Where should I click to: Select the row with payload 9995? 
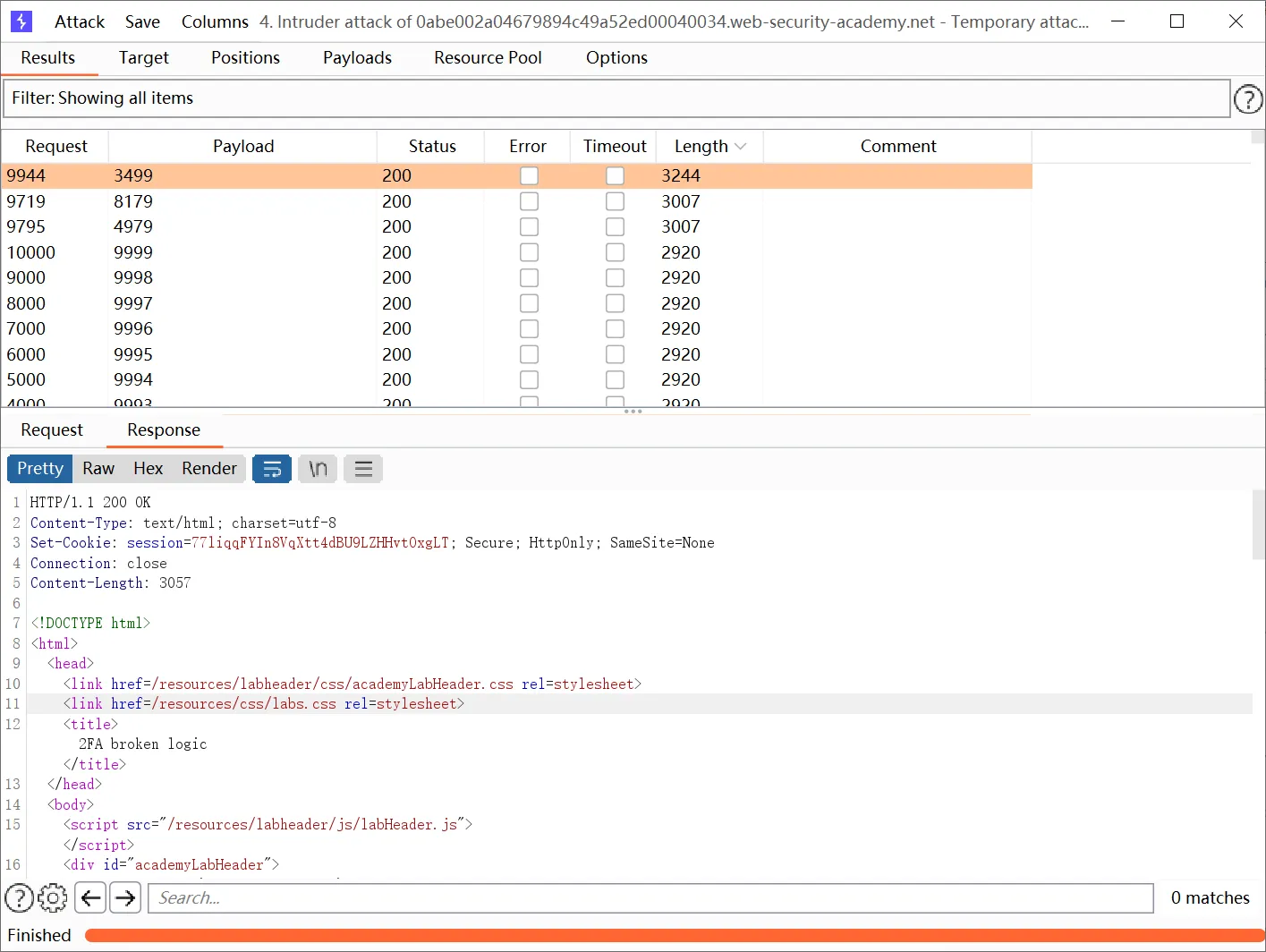click(517, 354)
